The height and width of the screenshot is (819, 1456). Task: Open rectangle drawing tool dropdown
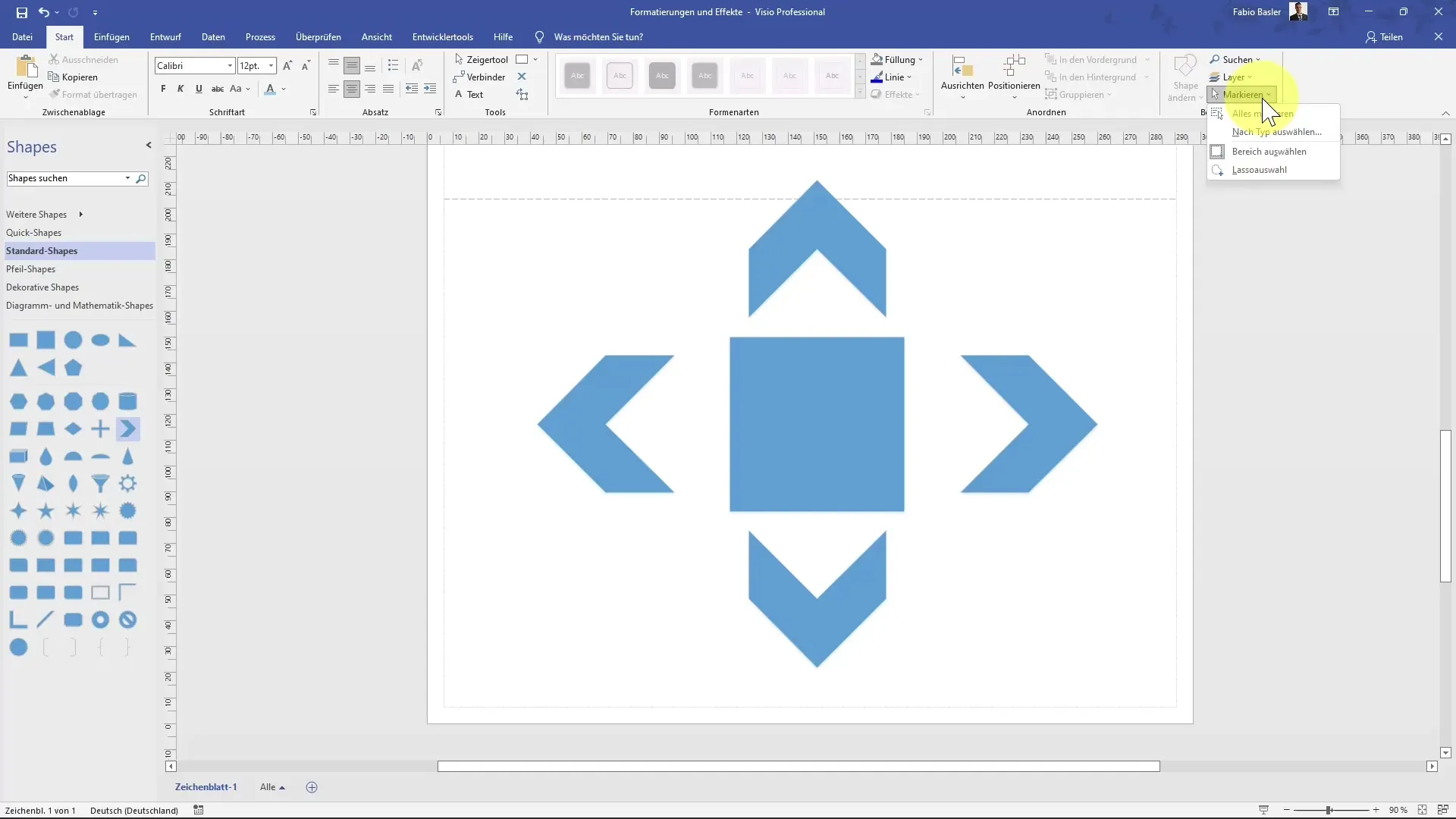coord(535,59)
